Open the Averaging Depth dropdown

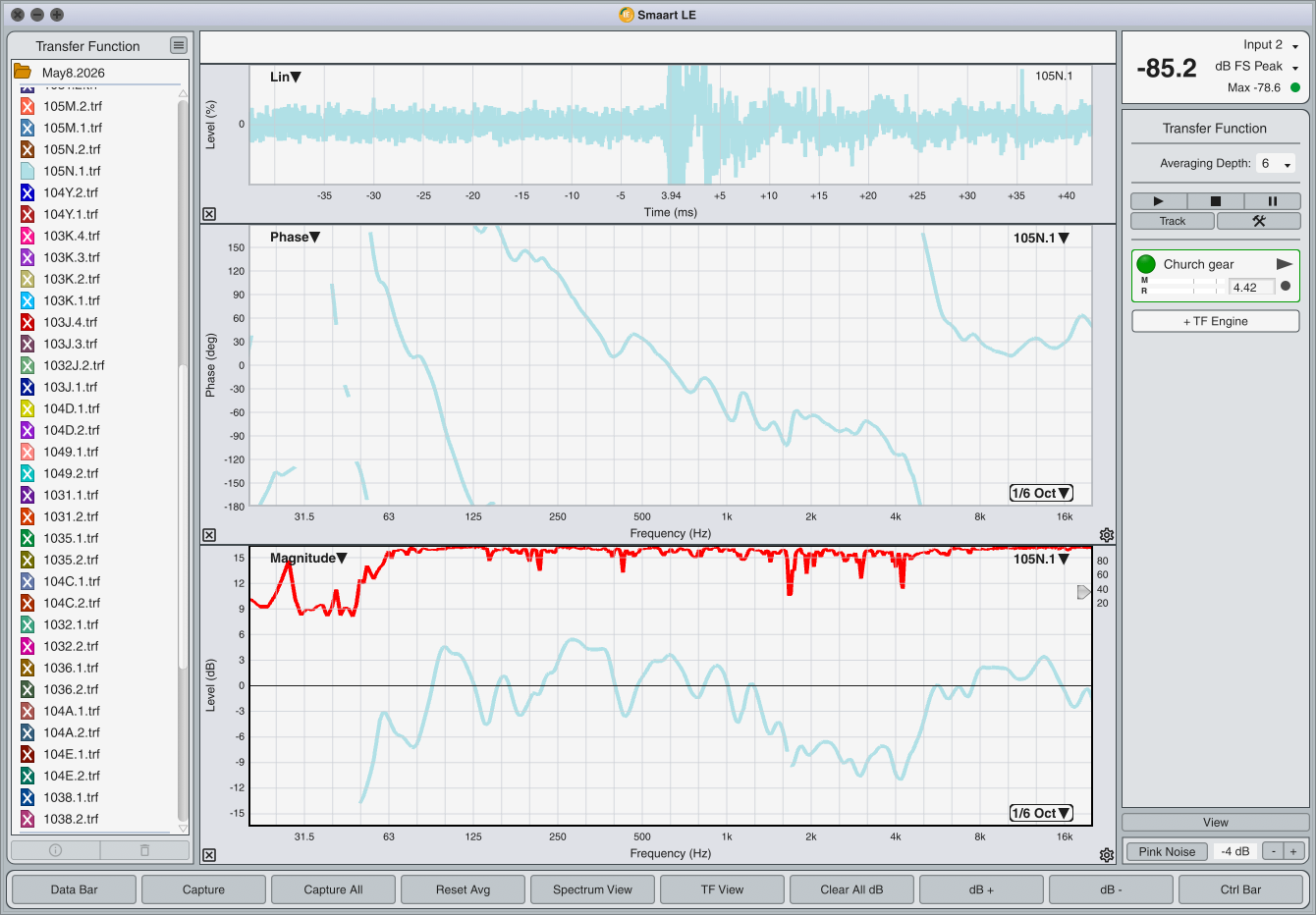click(x=1276, y=163)
